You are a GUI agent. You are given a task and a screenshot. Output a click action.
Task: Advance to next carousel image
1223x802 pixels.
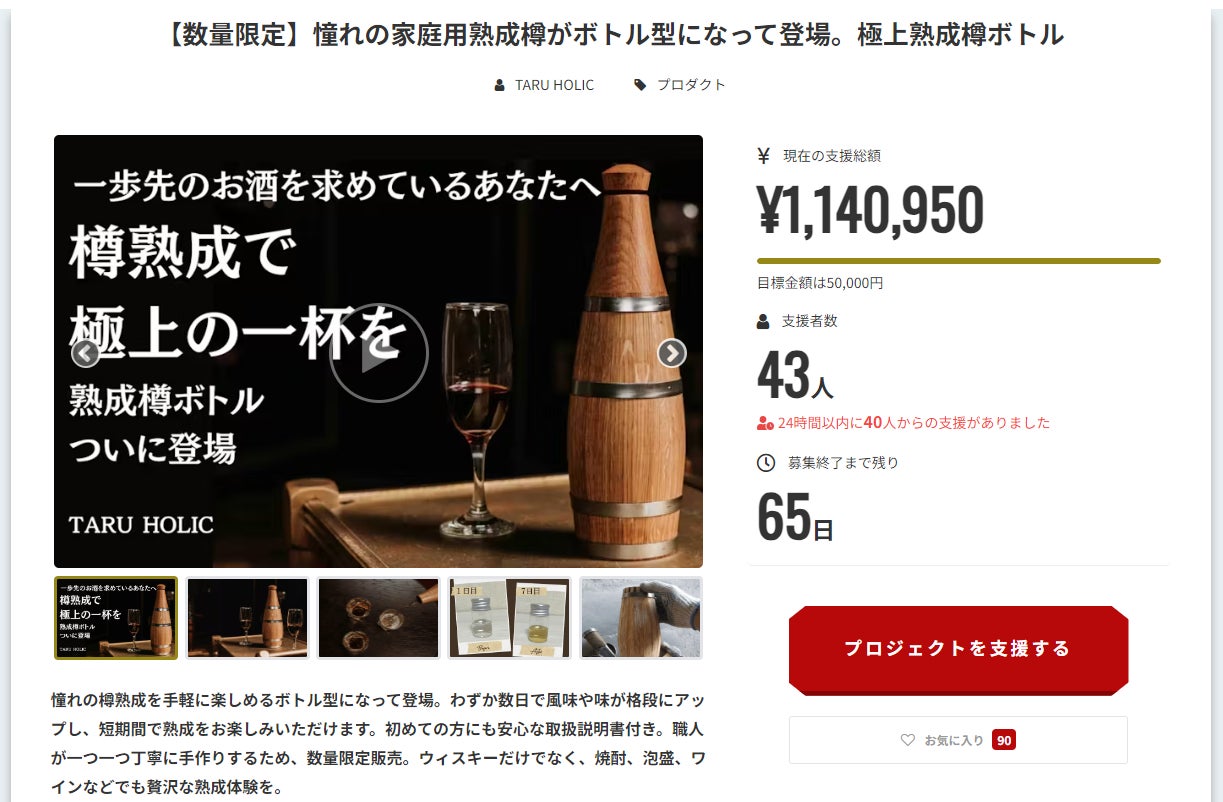click(672, 353)
